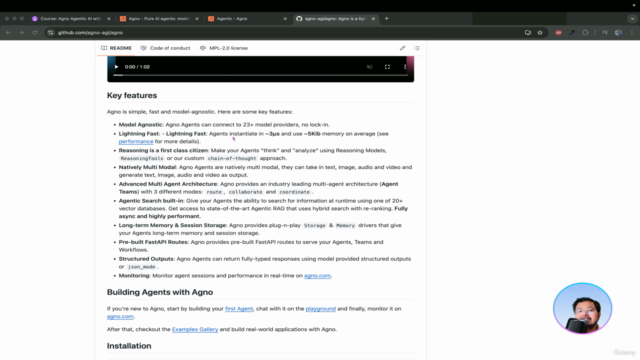Seek along the video progress bar
The image size is (640, 360).
(x=260, y=75)
